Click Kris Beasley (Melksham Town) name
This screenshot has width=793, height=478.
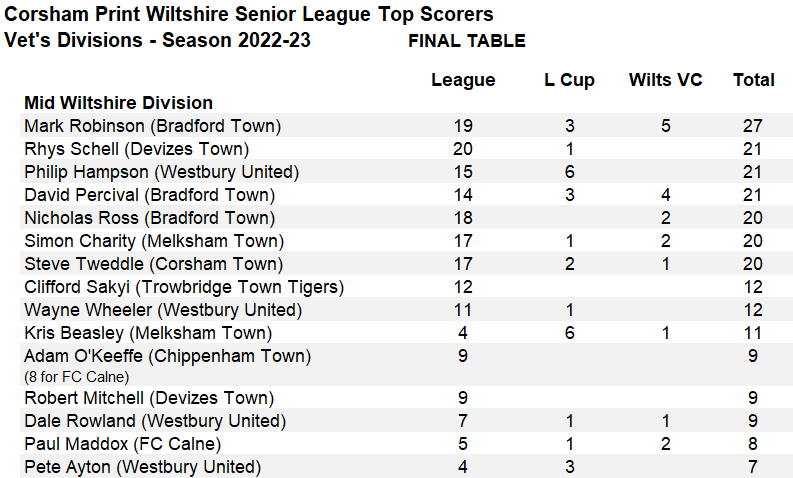pyautogui.click(x=148, y=333)
